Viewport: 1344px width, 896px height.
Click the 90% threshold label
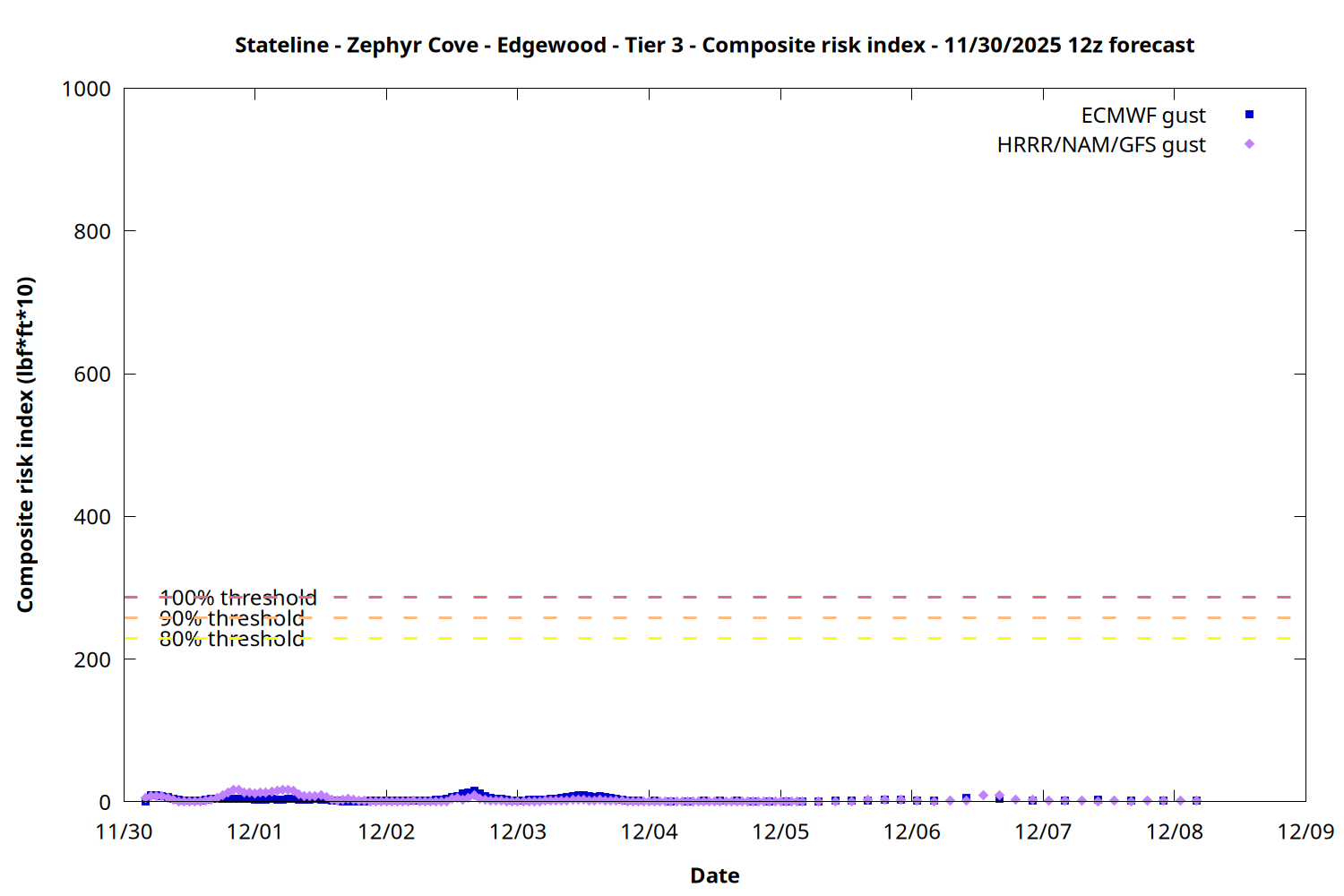(231, 618)
